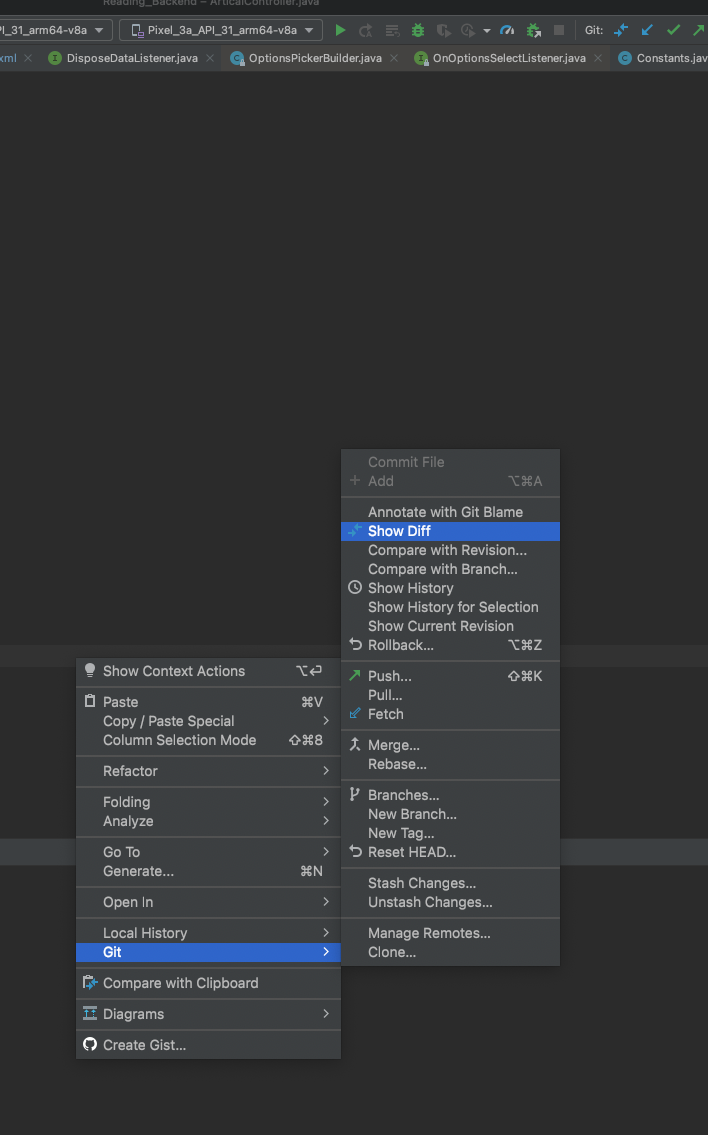Run the application with the green play icon

tap(340, 30)
